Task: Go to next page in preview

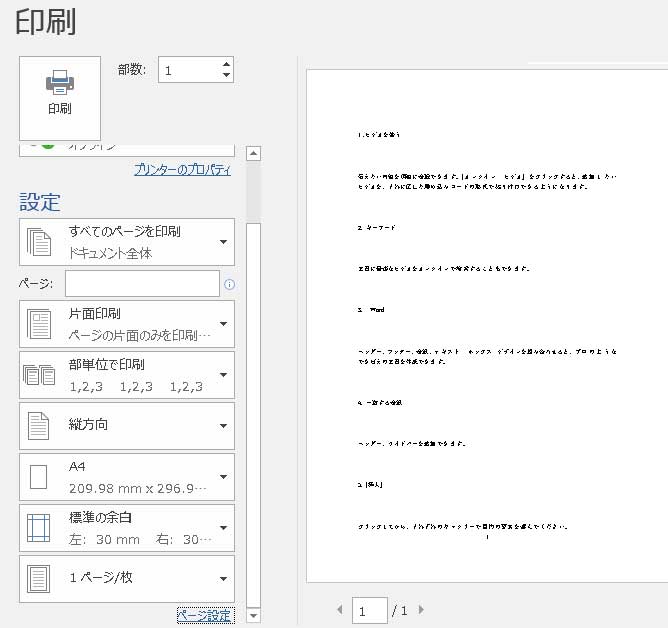Action: 421,609
